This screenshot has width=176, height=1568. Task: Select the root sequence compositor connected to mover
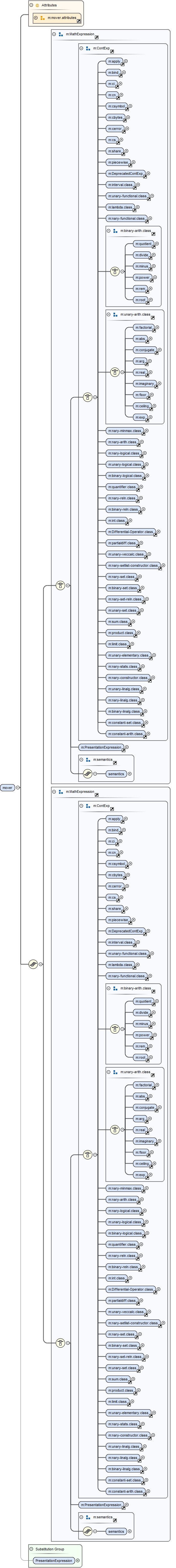pyautogui.click(x=33, y=963)
